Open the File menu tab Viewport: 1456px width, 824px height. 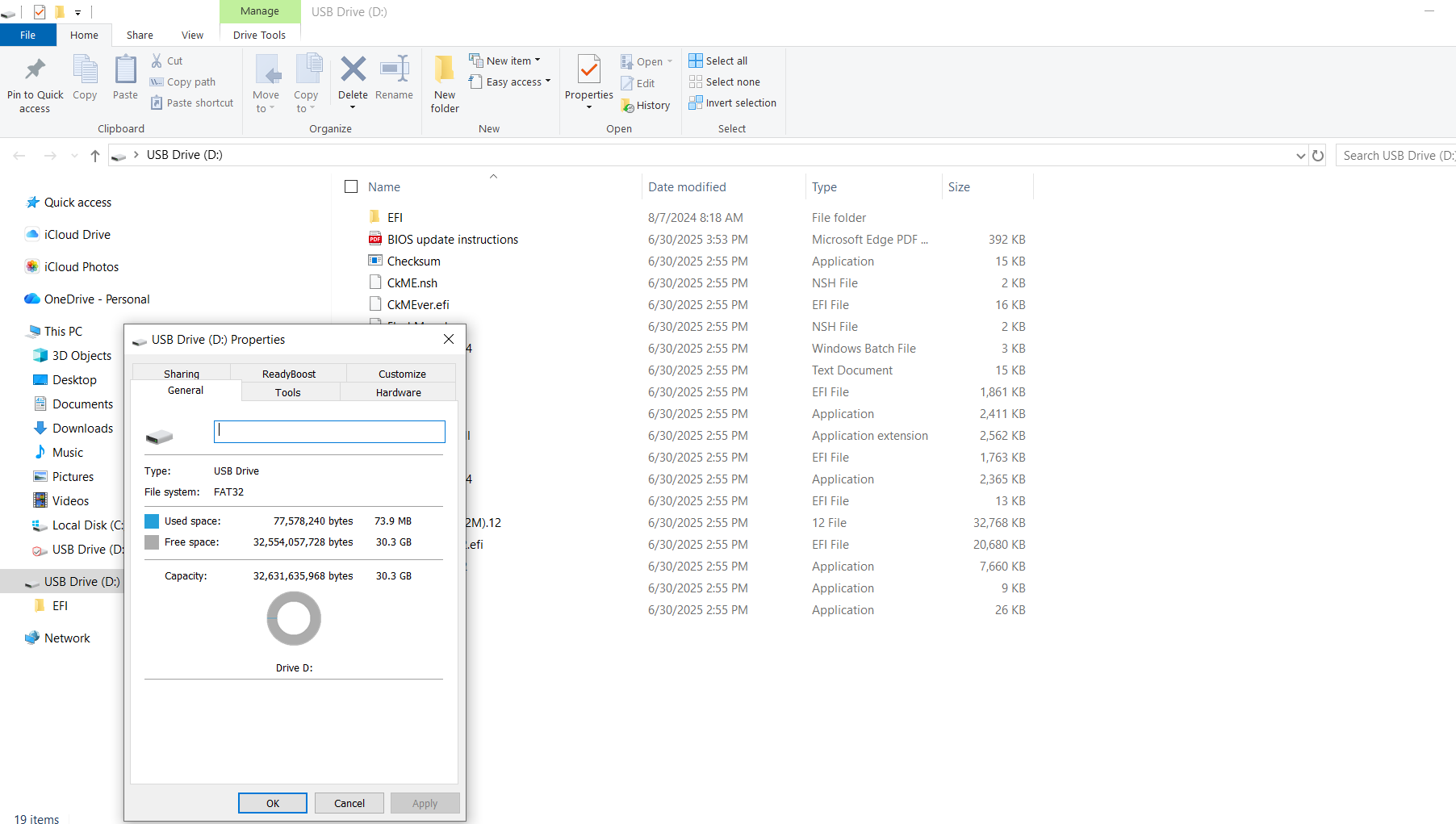[28, 35]
